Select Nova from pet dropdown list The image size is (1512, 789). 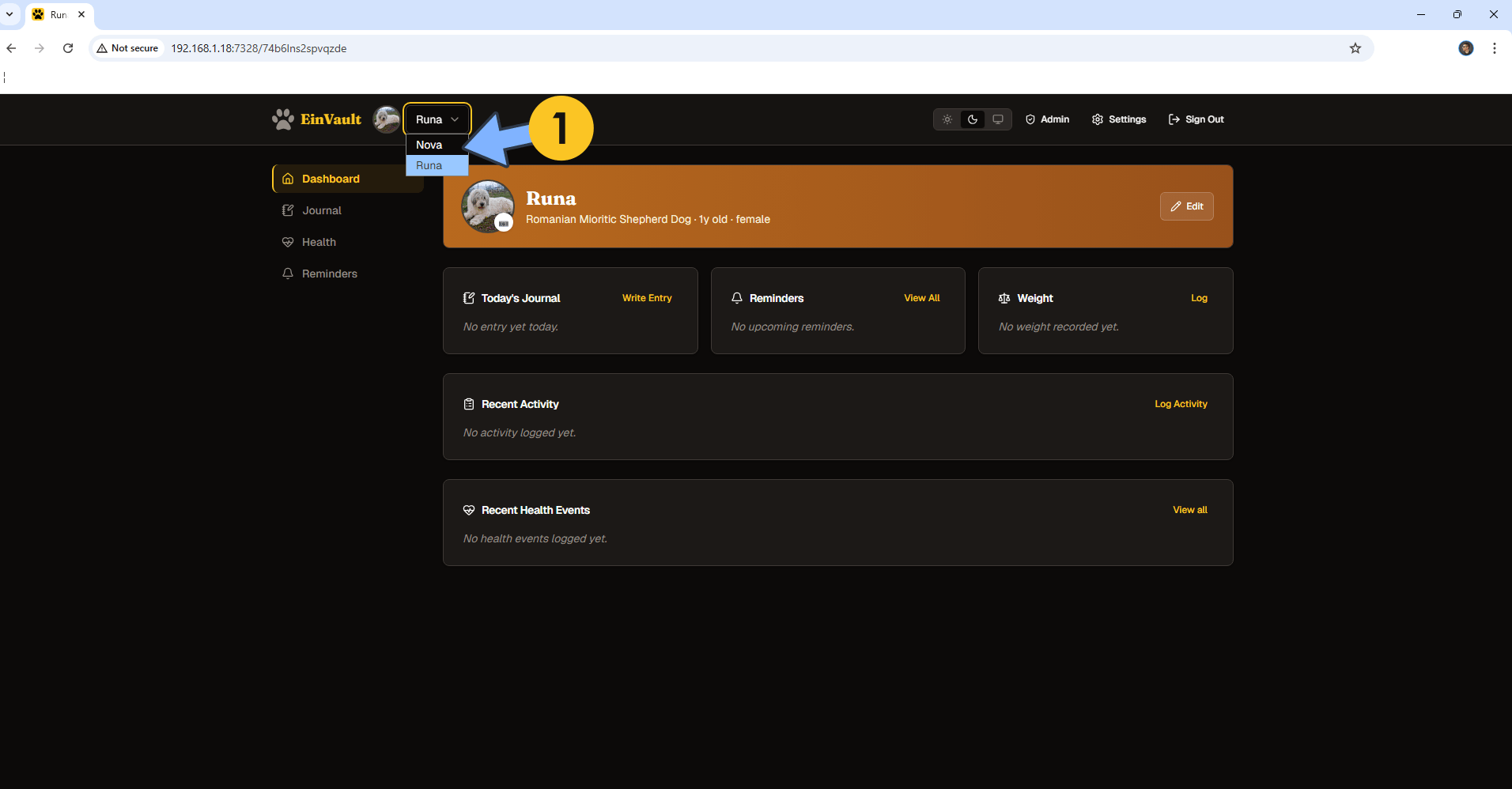click(x=429, y=145)
